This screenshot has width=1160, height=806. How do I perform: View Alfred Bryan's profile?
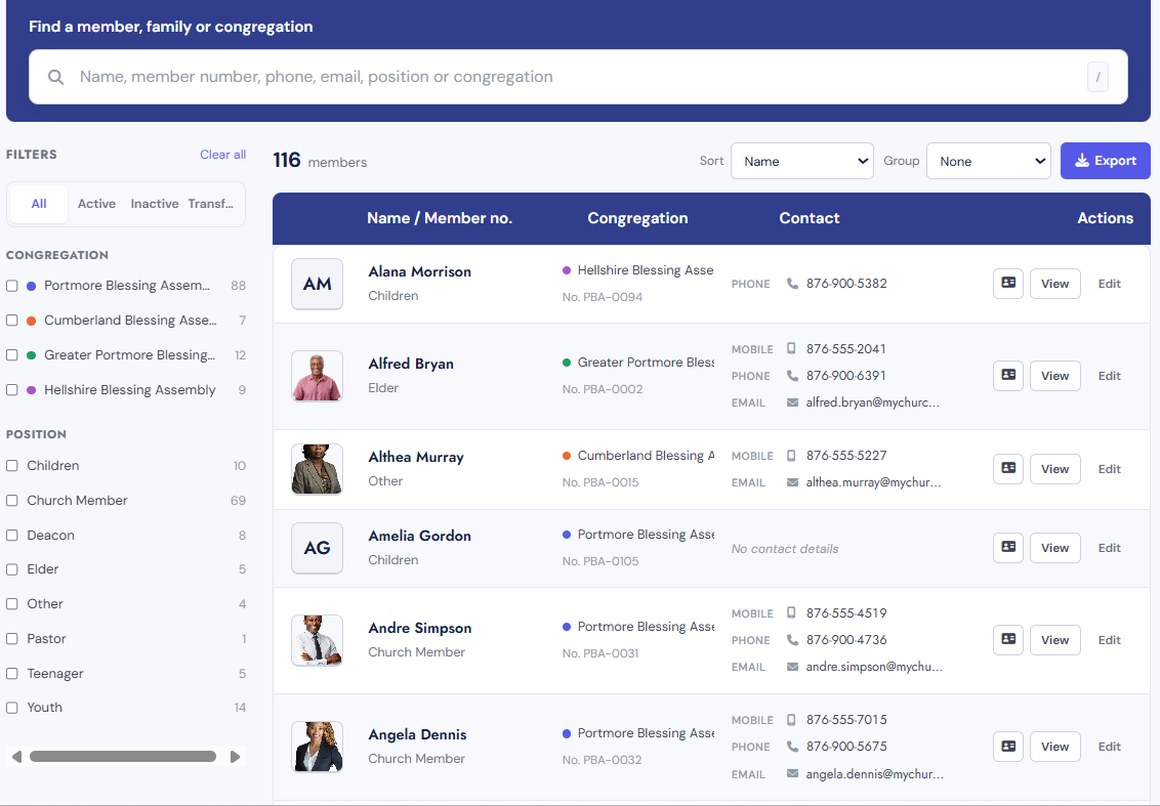click(1055, 376)
